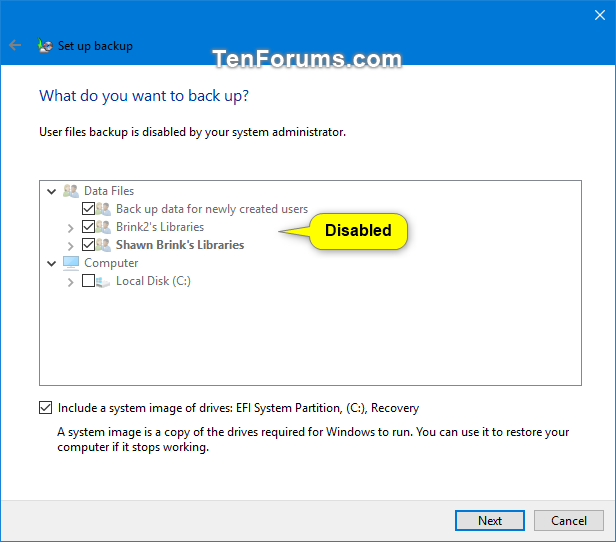This screenshot has height=542, width=616.
Task: Click the icon beside Back up data for newly created users
Action: pos(103,209)
